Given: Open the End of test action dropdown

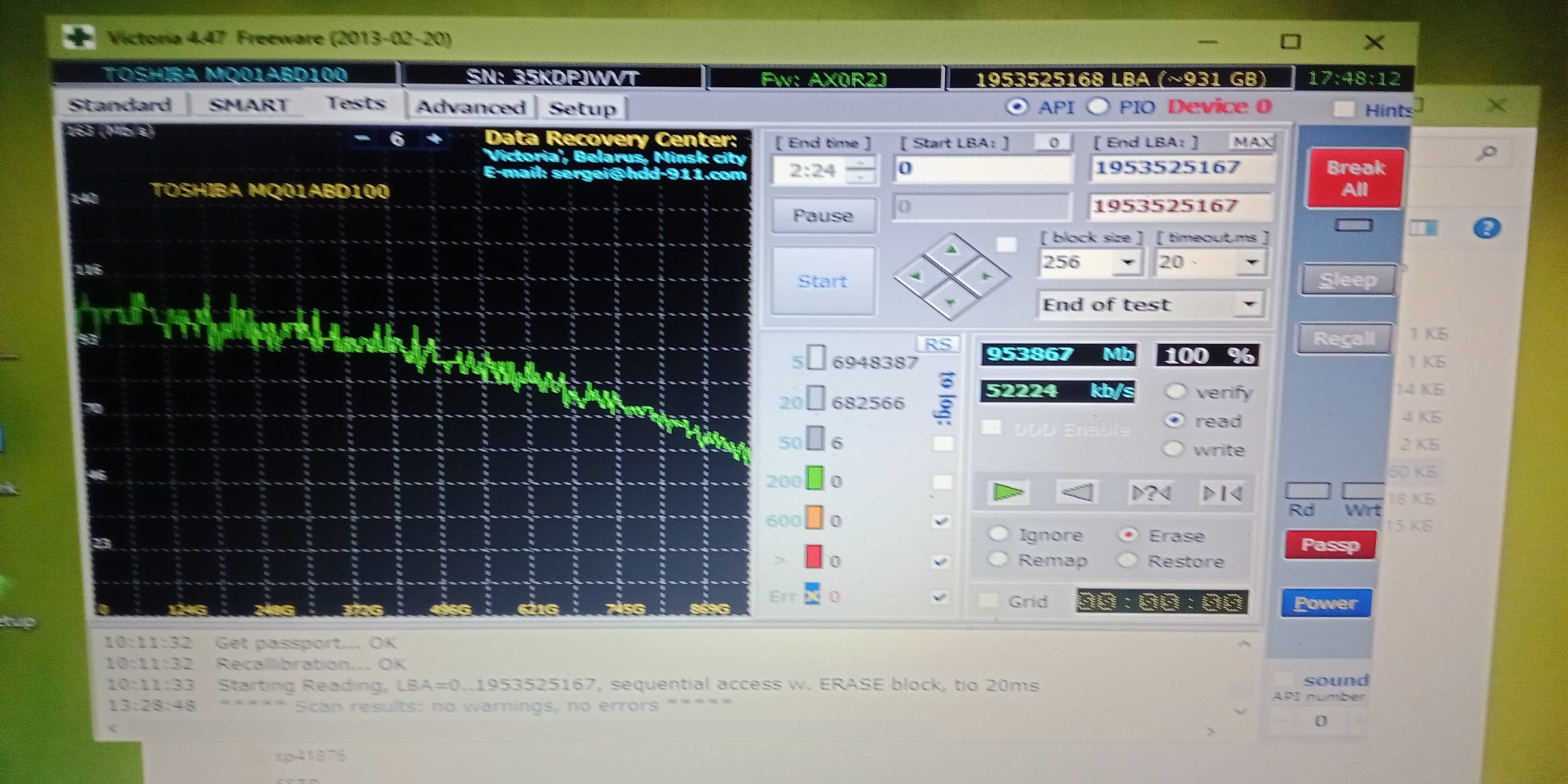Looking at the screenshot, I should click(x=1249, y=304).
